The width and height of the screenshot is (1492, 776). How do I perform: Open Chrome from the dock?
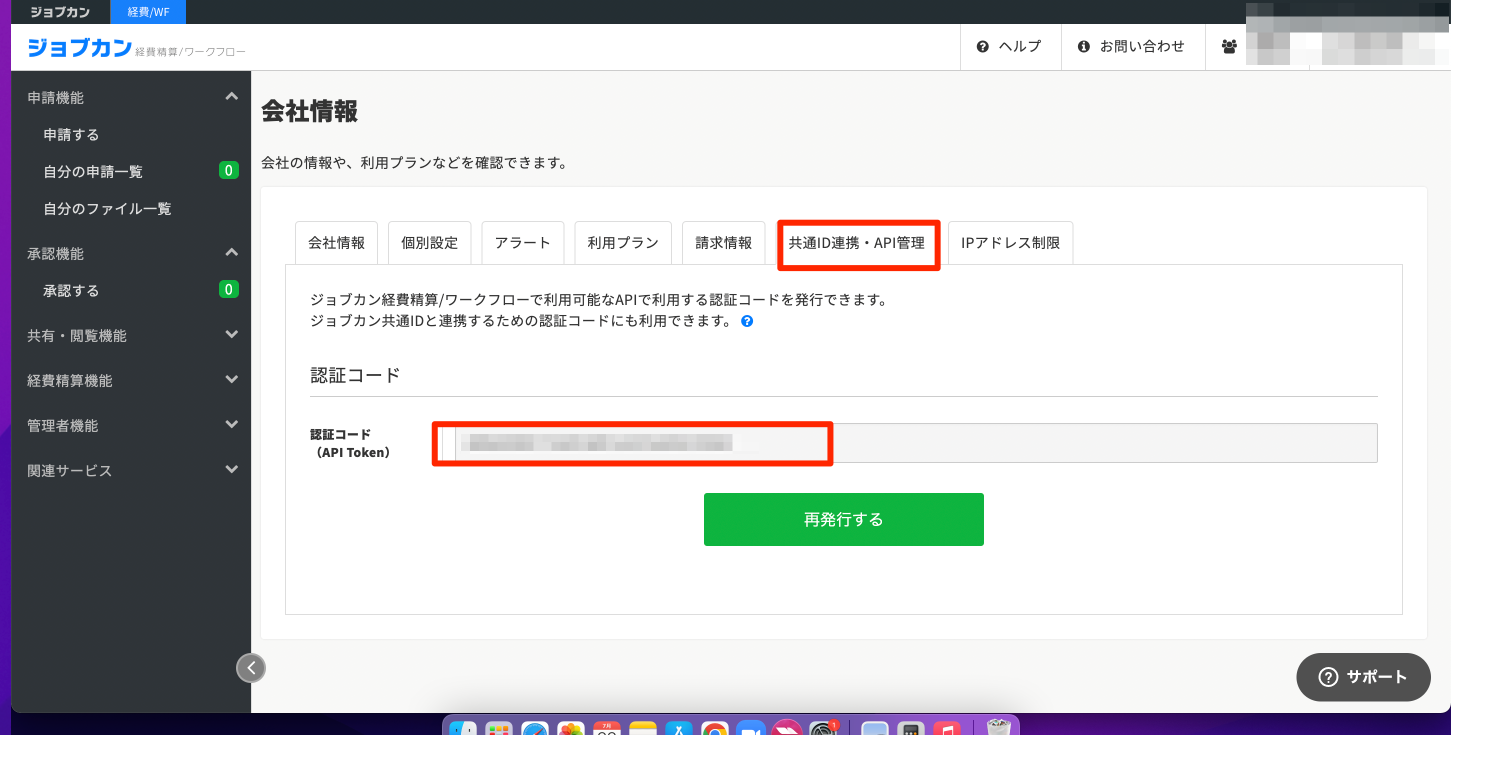click(x=714, y=733)
